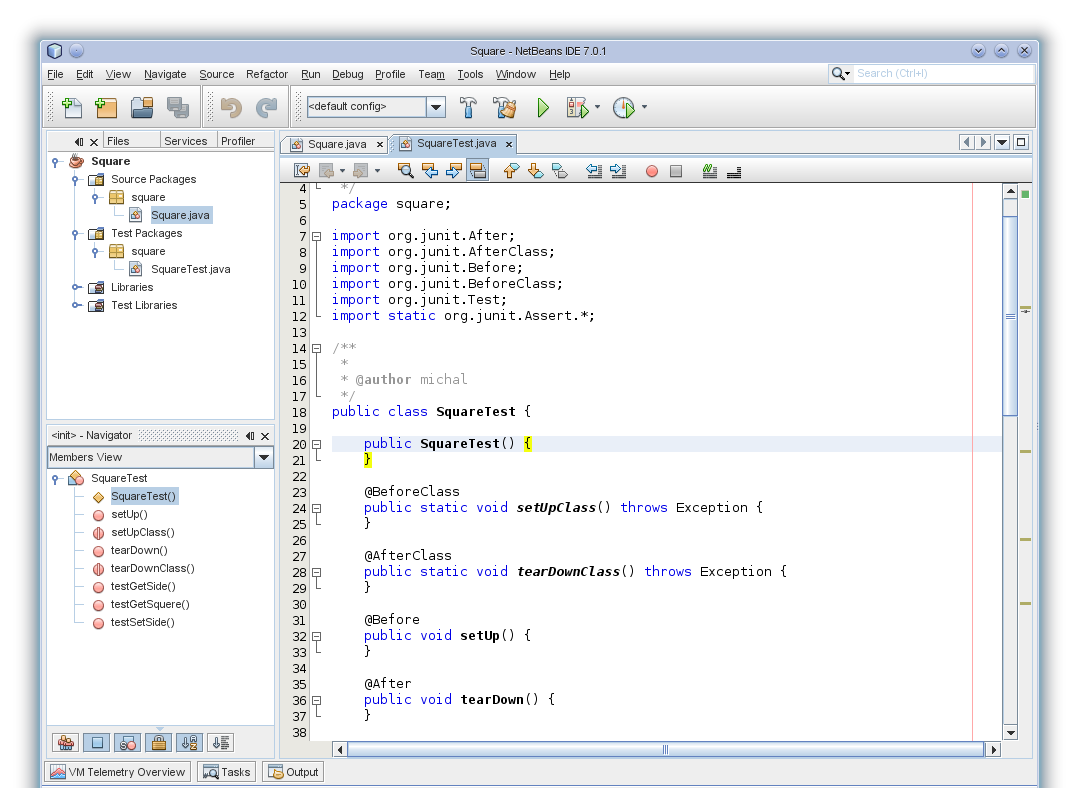Toggle Highlight Search in the editor toolbar
Screen dimensions: 1079x788
[478, 171]
